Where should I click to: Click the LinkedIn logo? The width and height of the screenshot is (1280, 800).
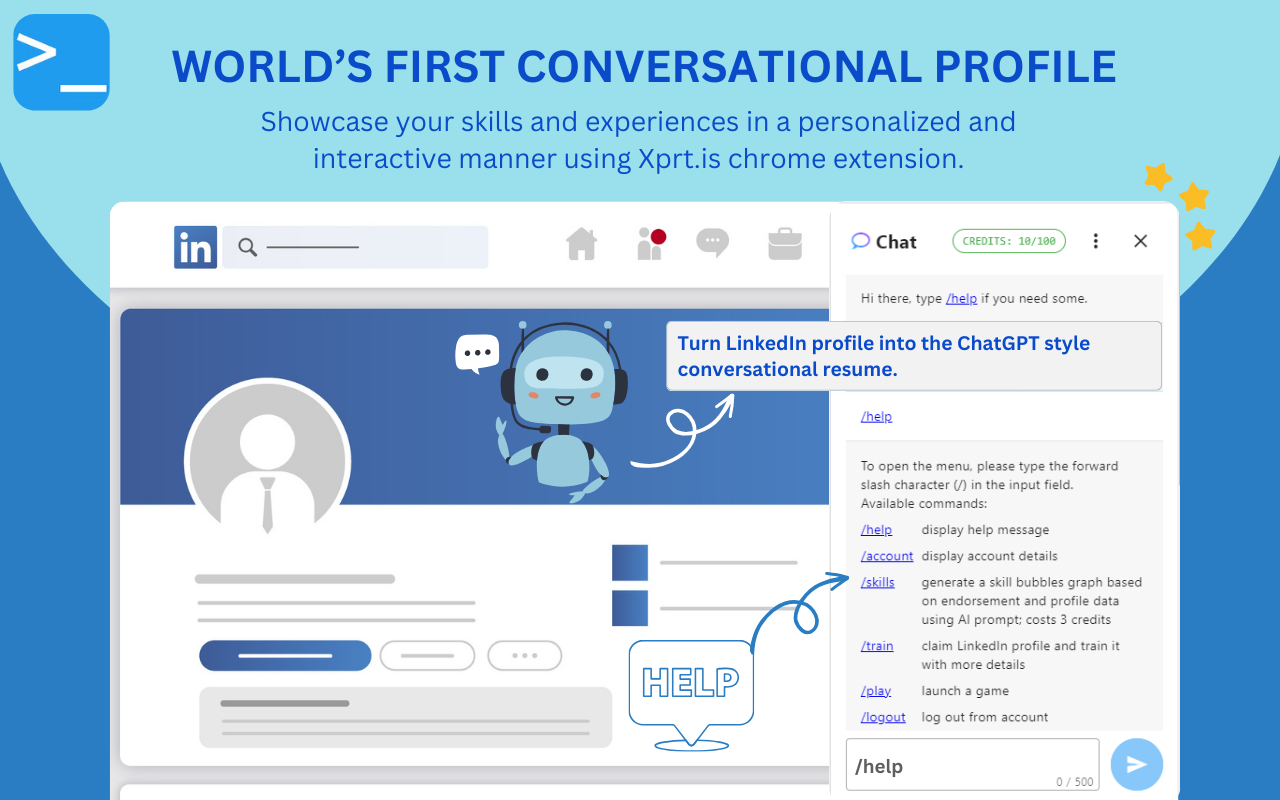click(195, 247)
